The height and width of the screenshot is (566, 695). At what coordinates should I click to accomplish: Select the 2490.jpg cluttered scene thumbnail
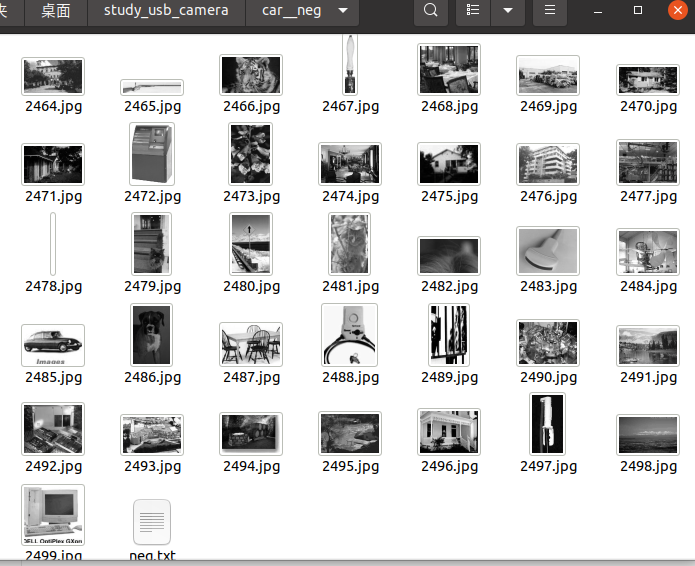(x=548, y=343)
